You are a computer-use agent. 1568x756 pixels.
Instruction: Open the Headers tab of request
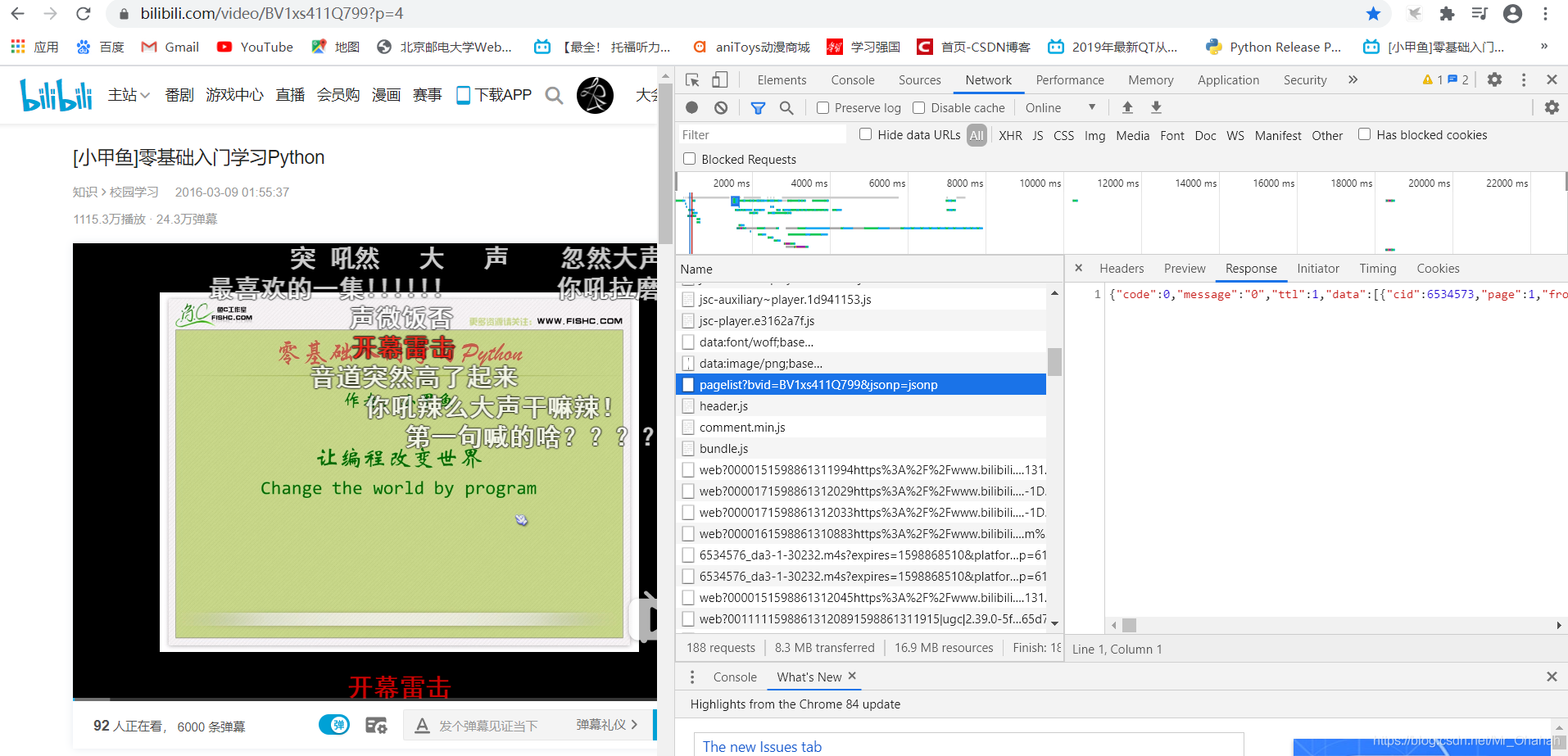coord(1122,268)
